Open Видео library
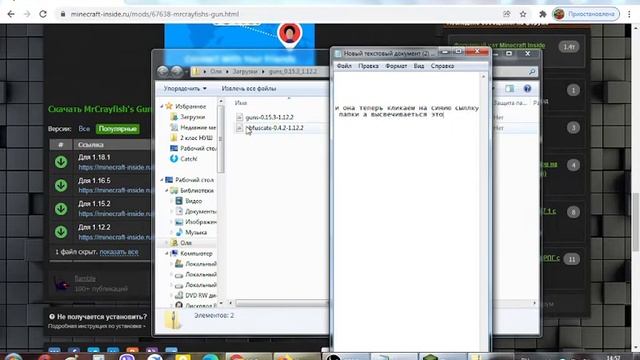The height and width of the screenshot is (360, 640). (x=193, y=201)
